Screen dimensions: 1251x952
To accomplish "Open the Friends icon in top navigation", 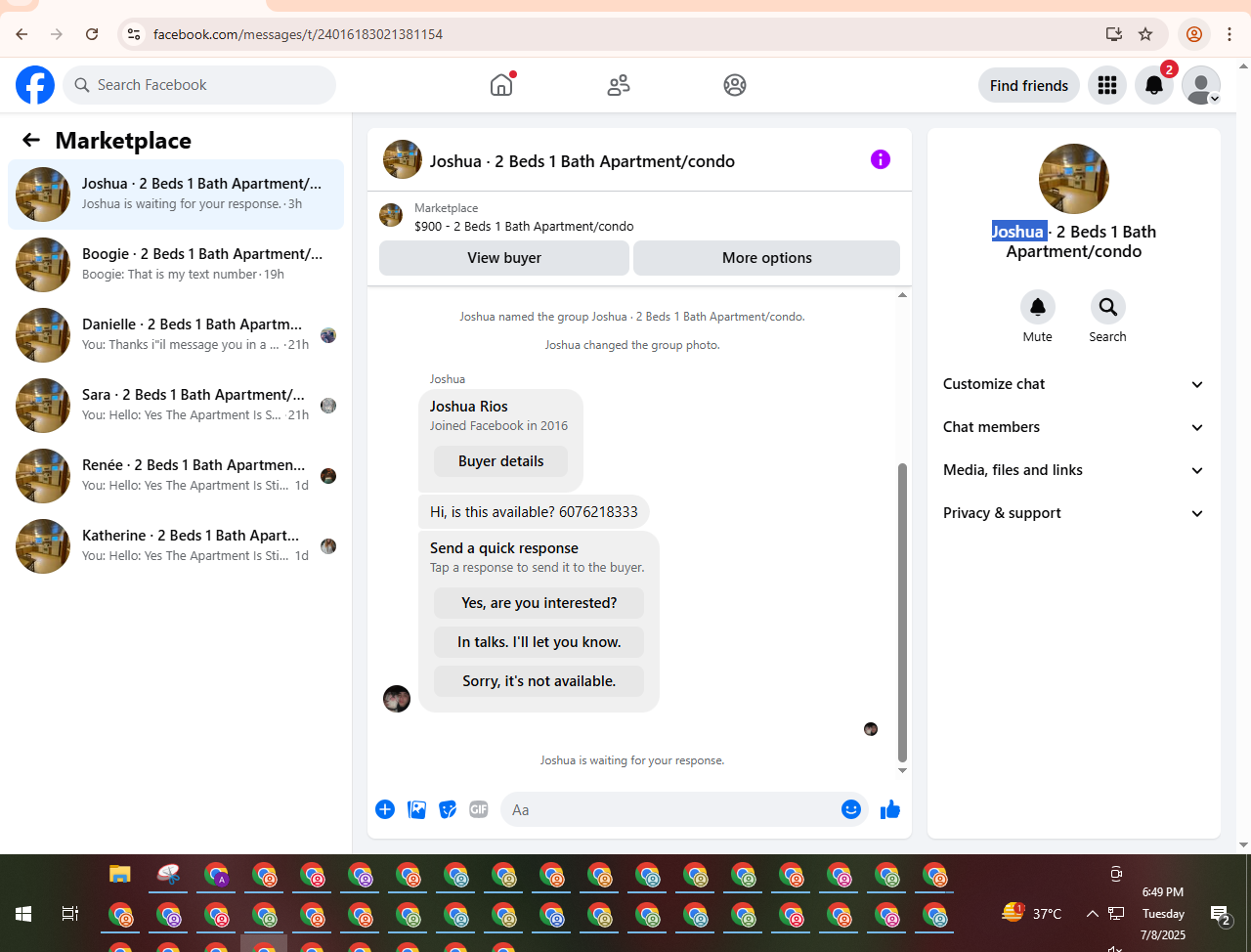I will click(619, 85).
